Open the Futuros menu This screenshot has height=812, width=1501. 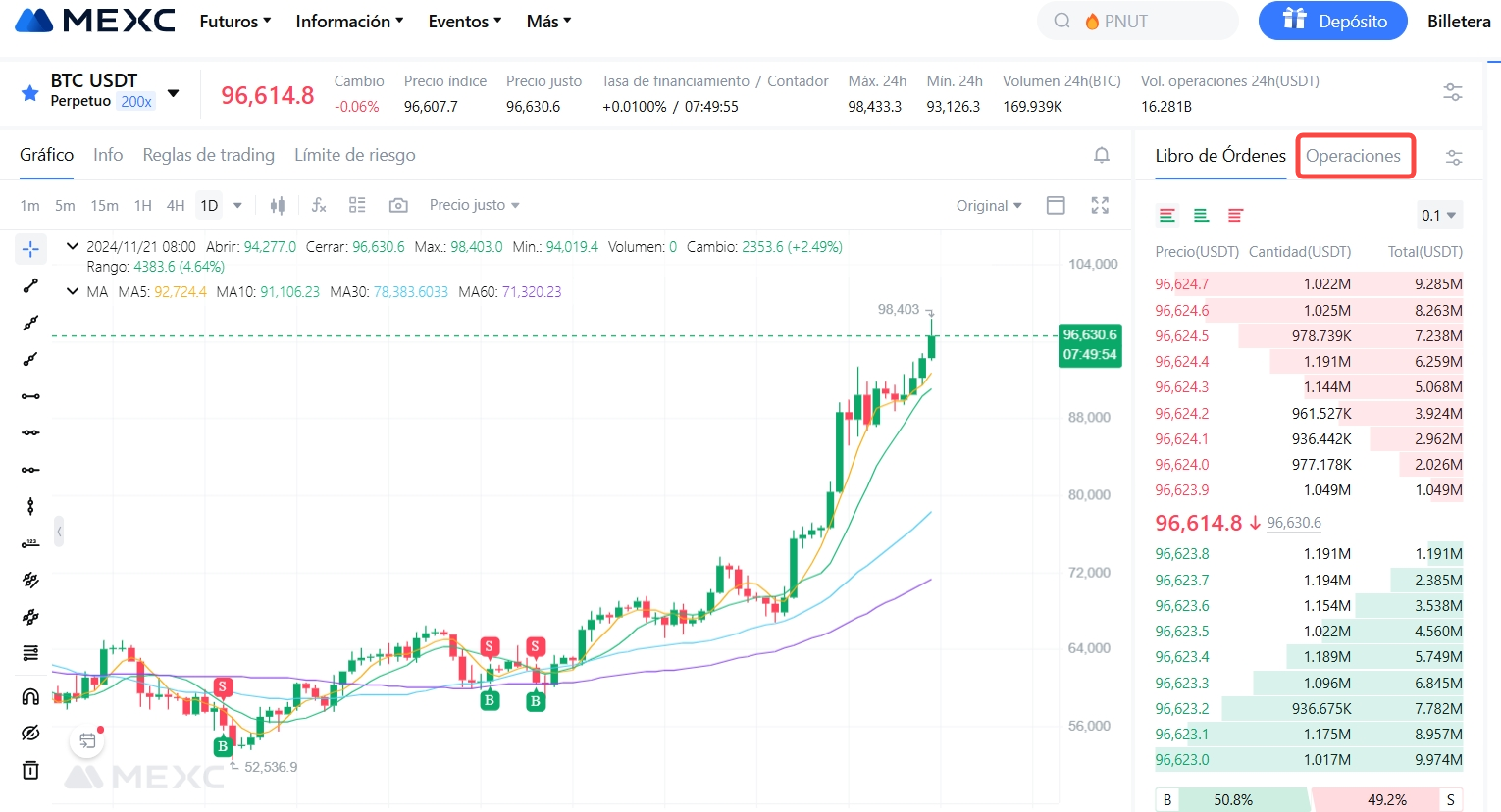tap(235, 21)
